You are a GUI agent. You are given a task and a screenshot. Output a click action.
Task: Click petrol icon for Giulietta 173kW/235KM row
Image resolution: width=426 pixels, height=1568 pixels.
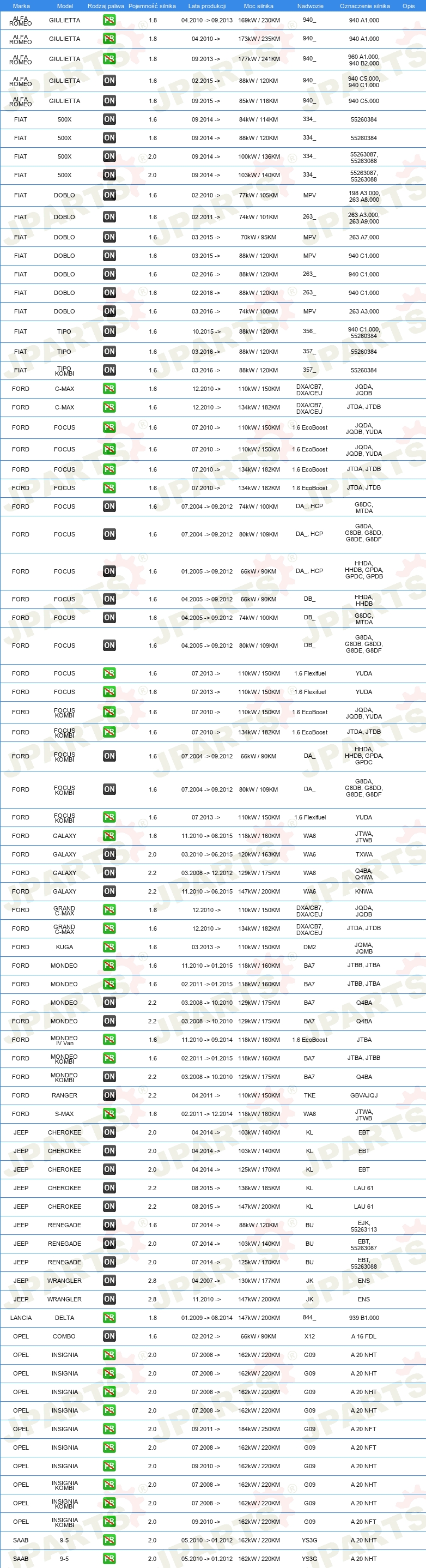109,38
